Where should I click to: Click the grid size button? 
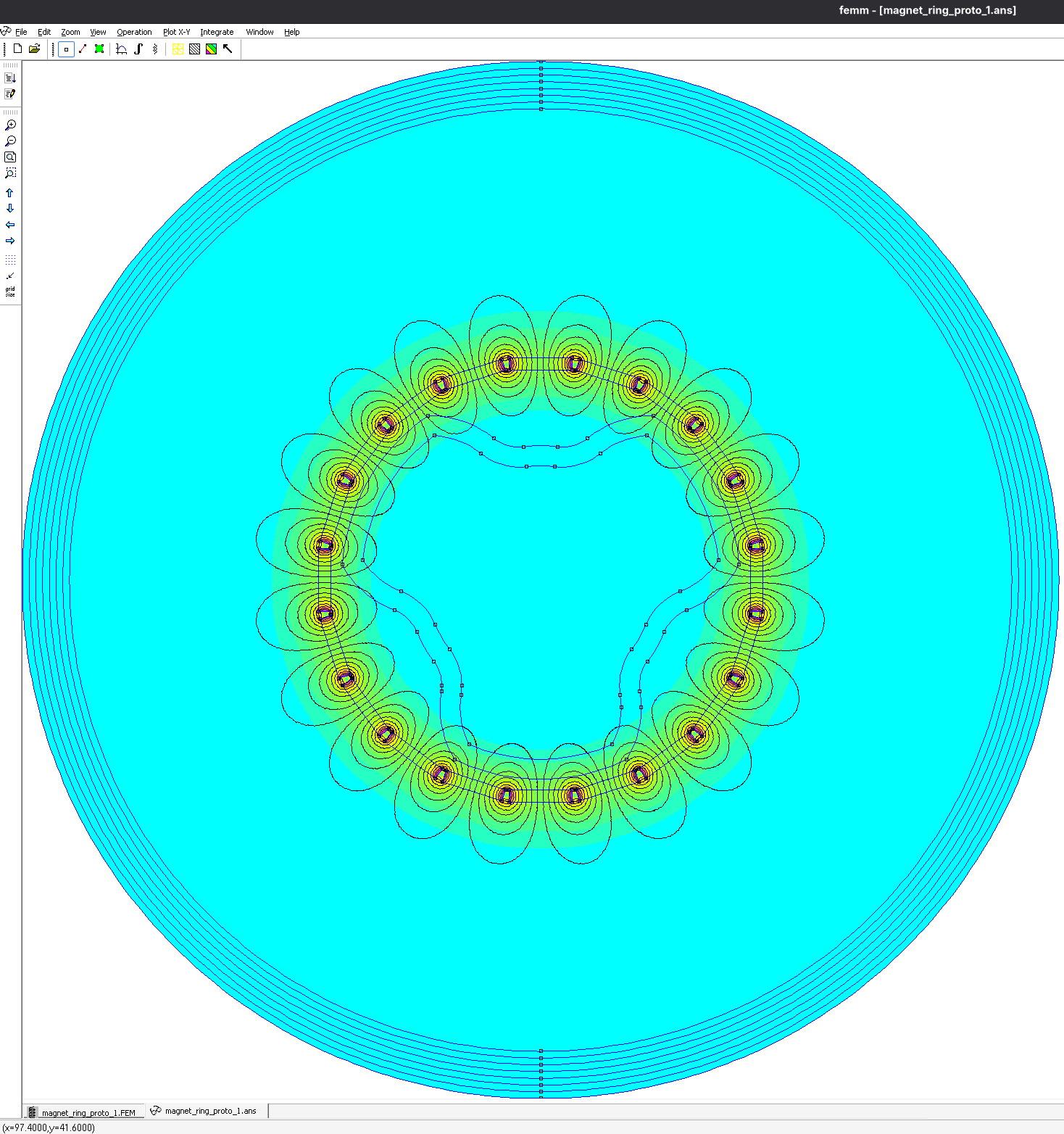(x=10, y=291)
